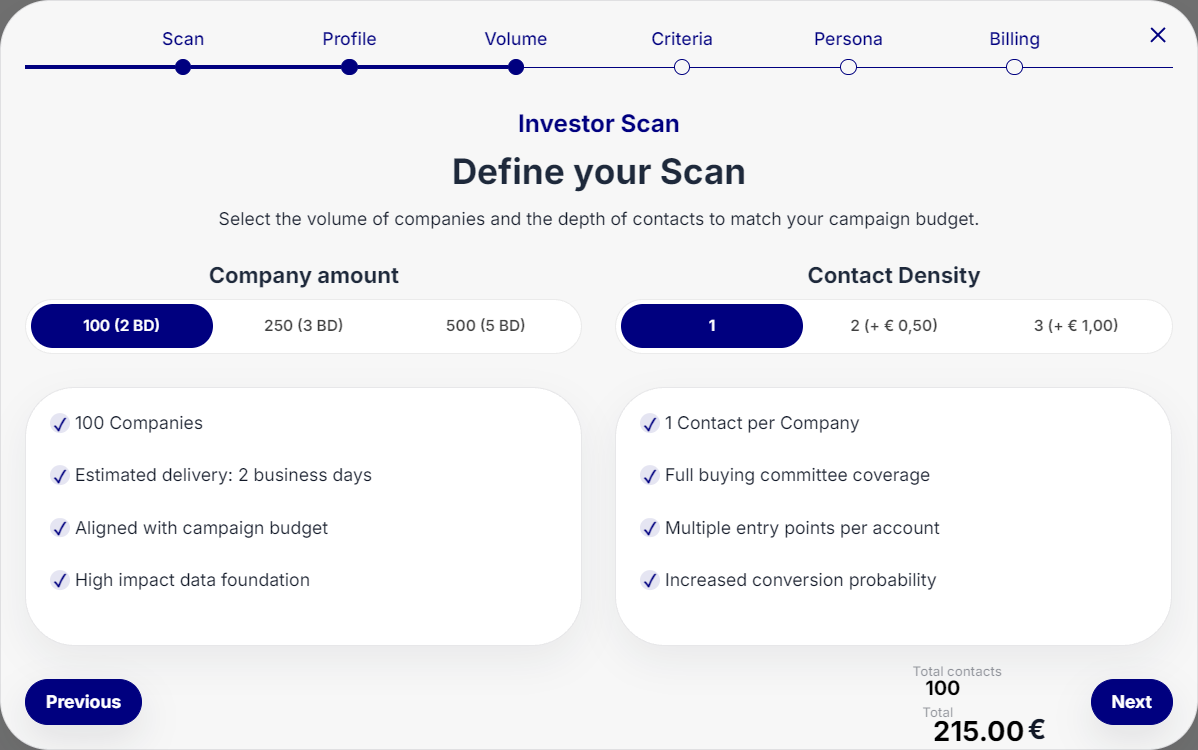Go to the Scan step
Screen dimensions: 1198x750
coord(183,67)
